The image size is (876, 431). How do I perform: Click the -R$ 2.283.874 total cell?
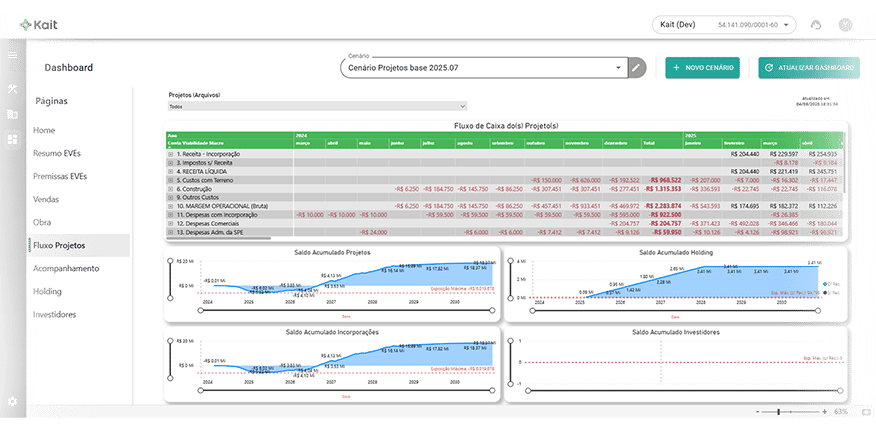(663, 206)
